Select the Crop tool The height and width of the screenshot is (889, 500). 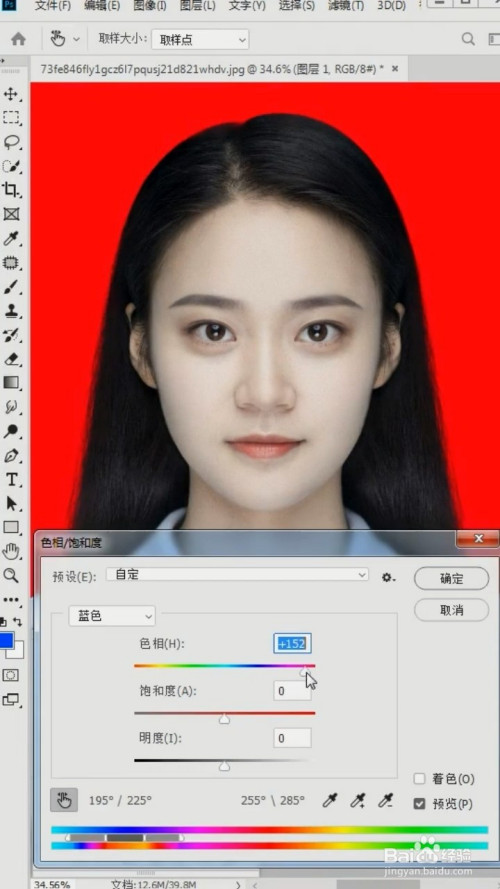coord(11,189)
